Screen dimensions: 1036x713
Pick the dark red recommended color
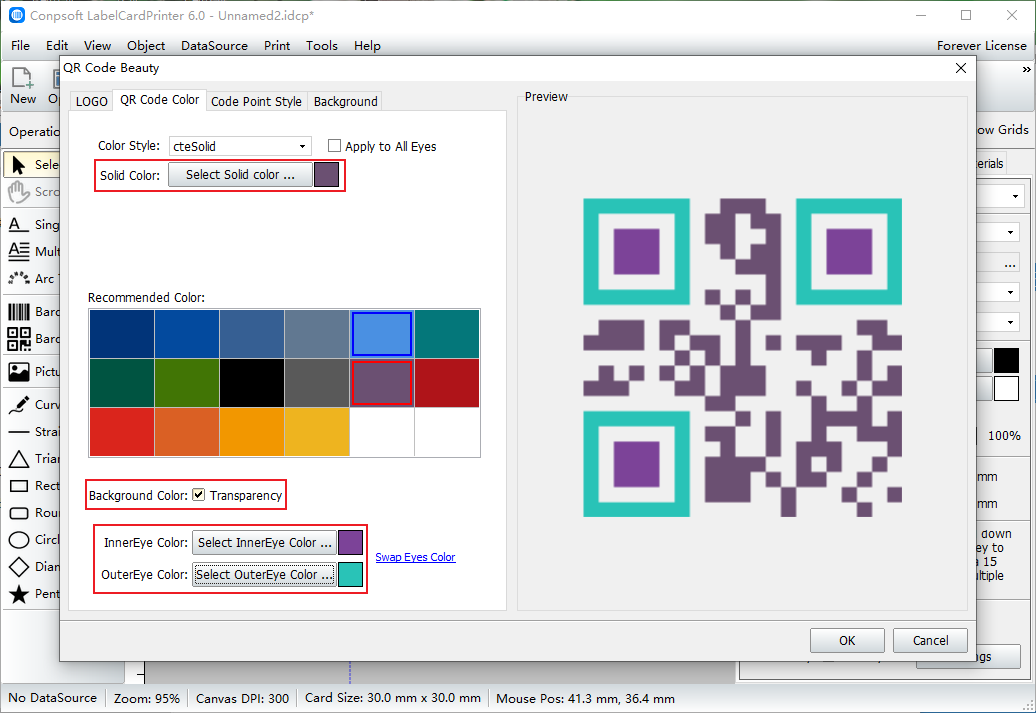pos(447,383)
